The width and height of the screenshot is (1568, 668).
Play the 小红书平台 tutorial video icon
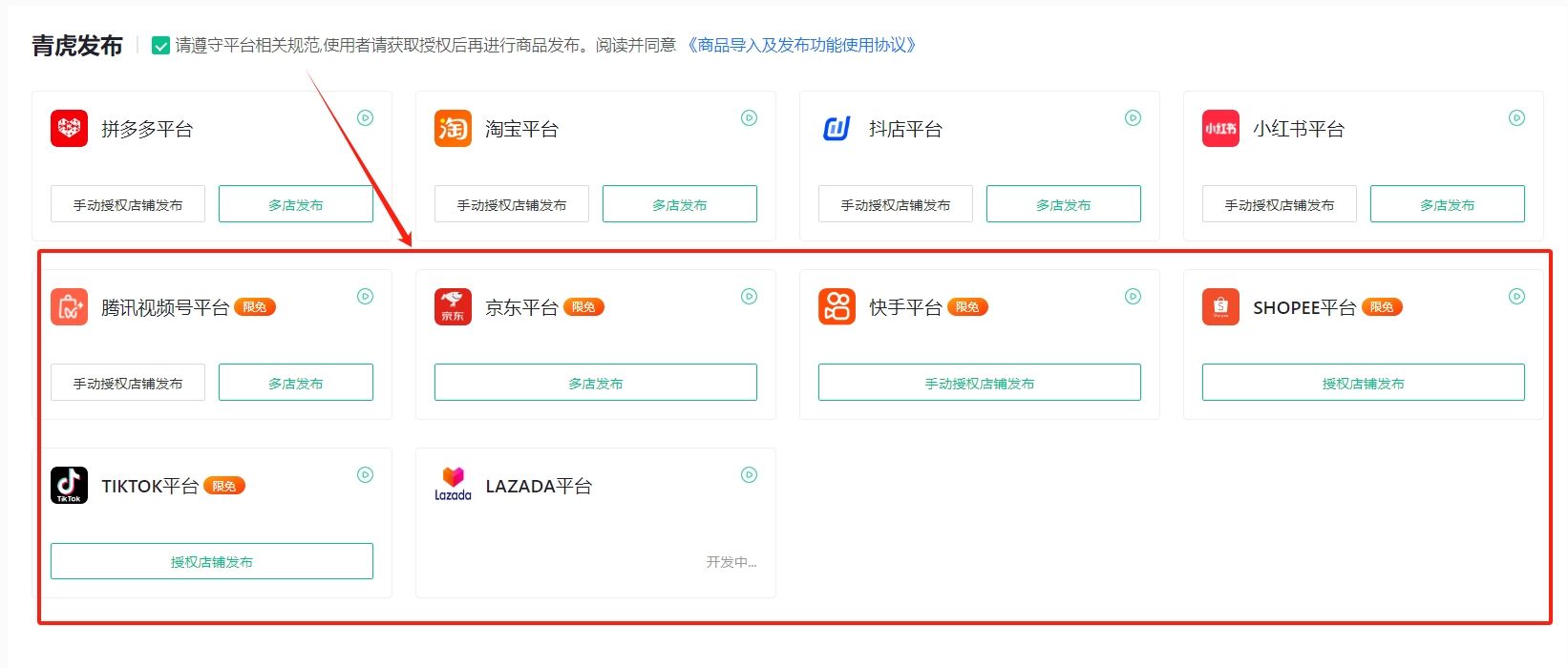(x=1517, y=118)
